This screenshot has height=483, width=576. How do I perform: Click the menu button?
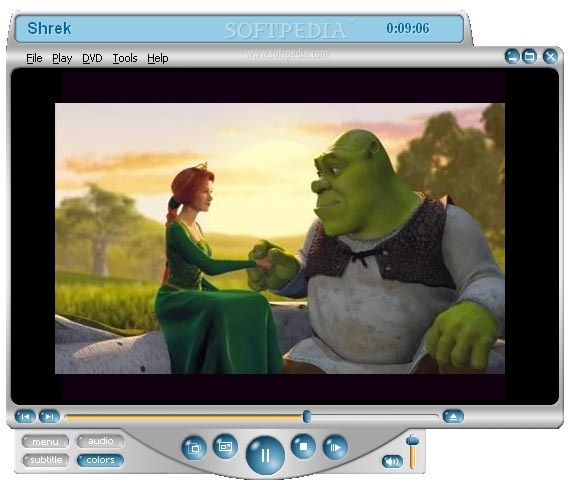point(45,441)
